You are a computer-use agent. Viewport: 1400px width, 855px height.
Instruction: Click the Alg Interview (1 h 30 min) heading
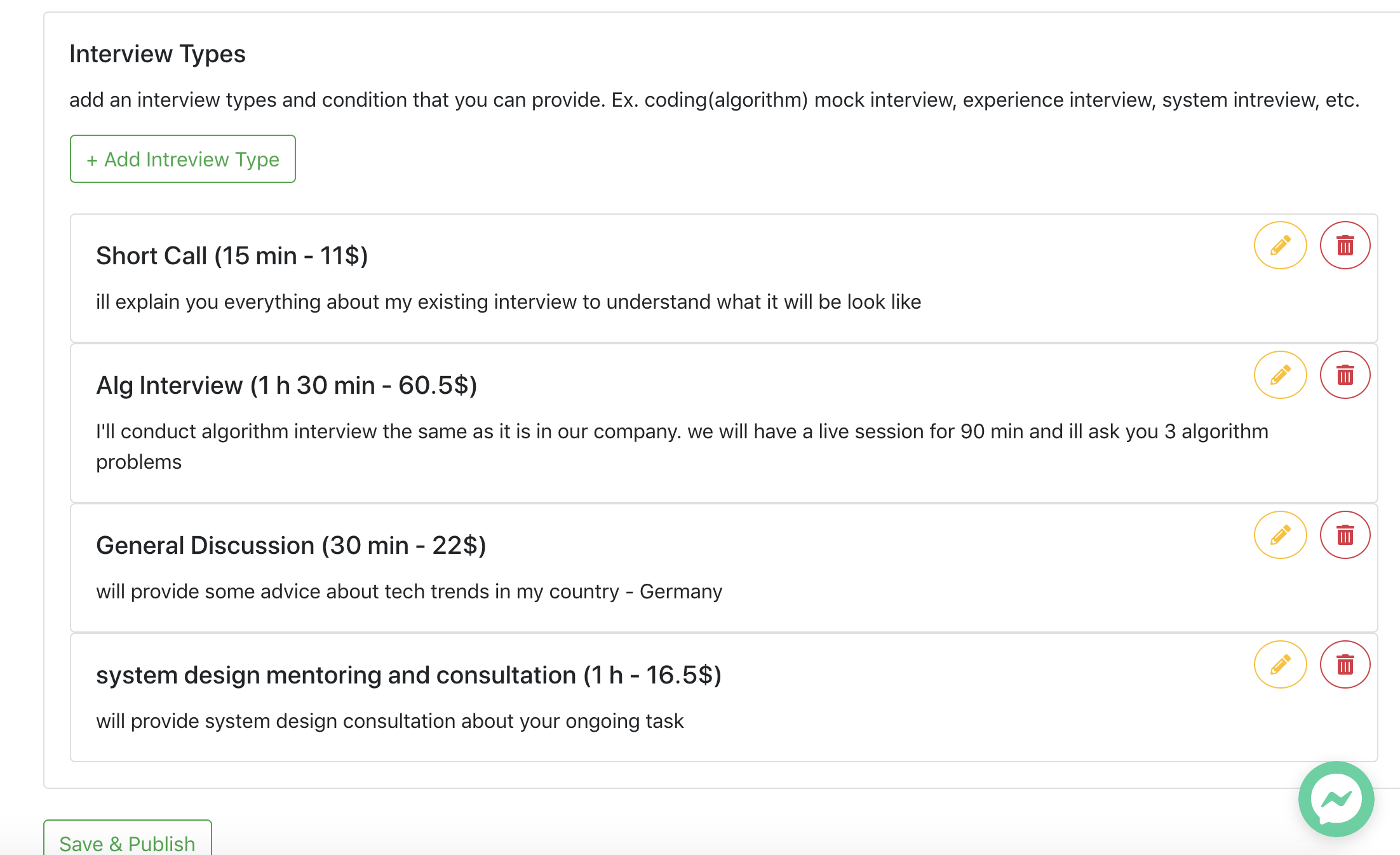click(286, 386)
